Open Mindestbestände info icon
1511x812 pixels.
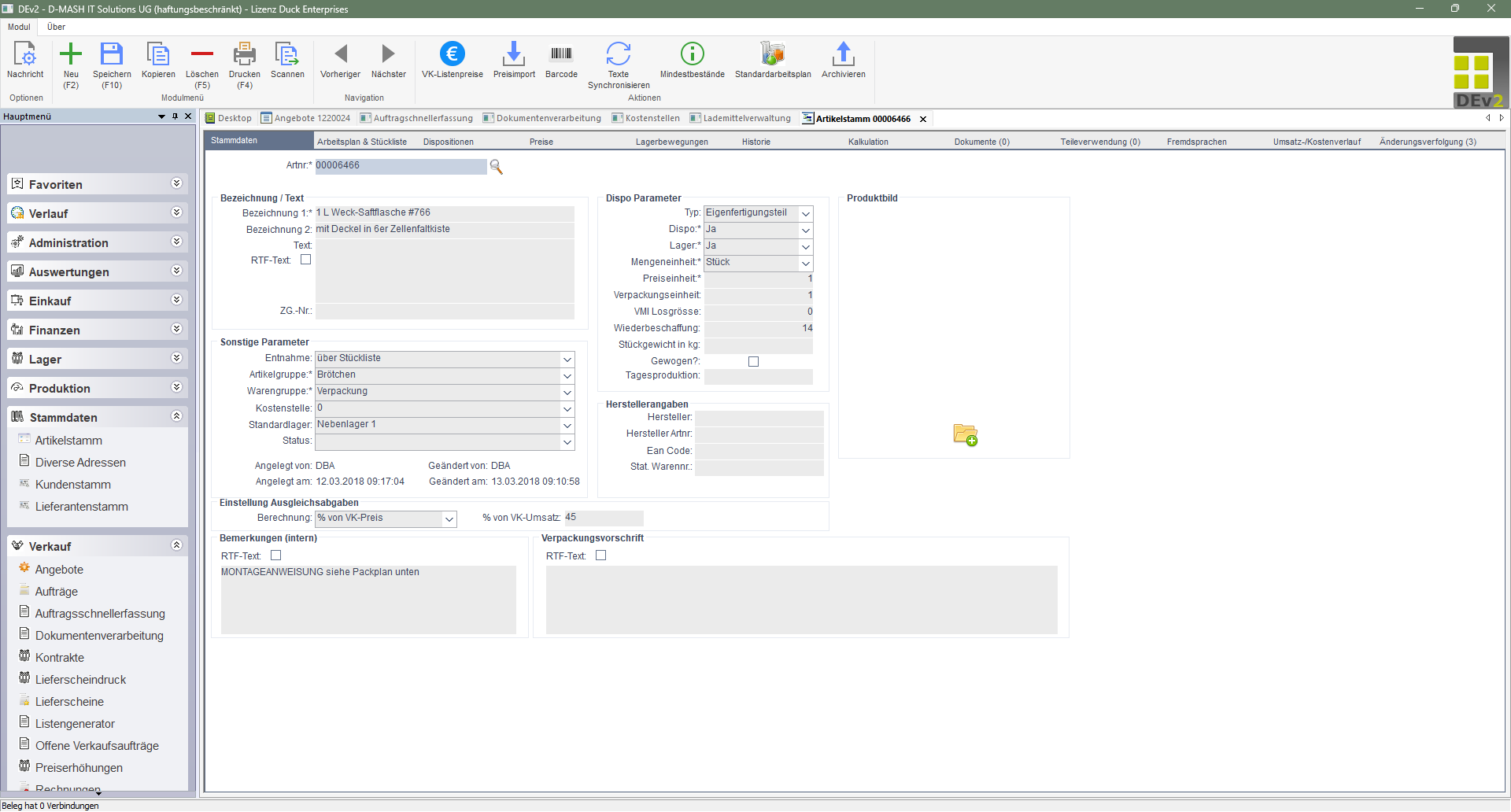click(x=692, y=55)
